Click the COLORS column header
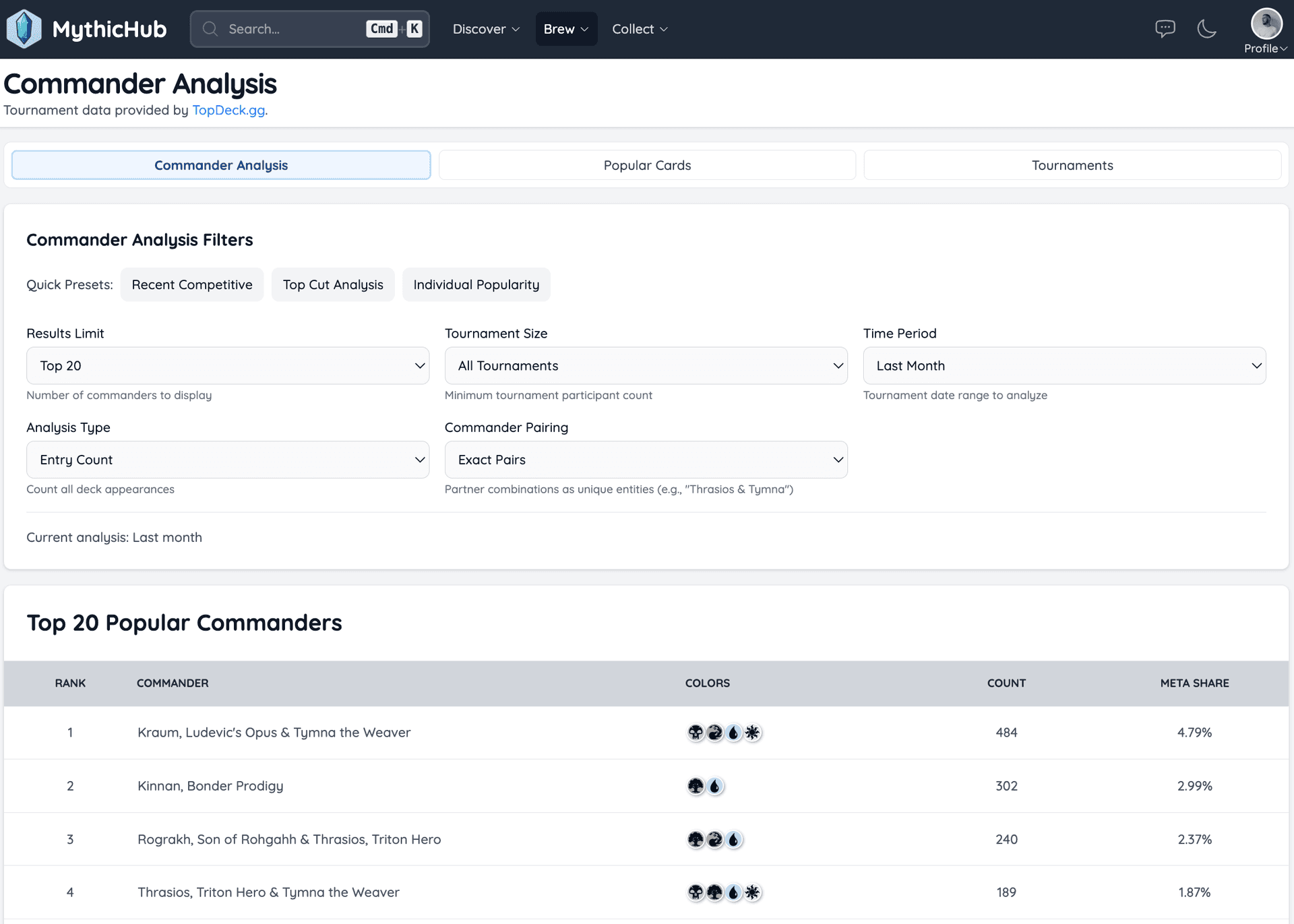 tap(708, 683)
